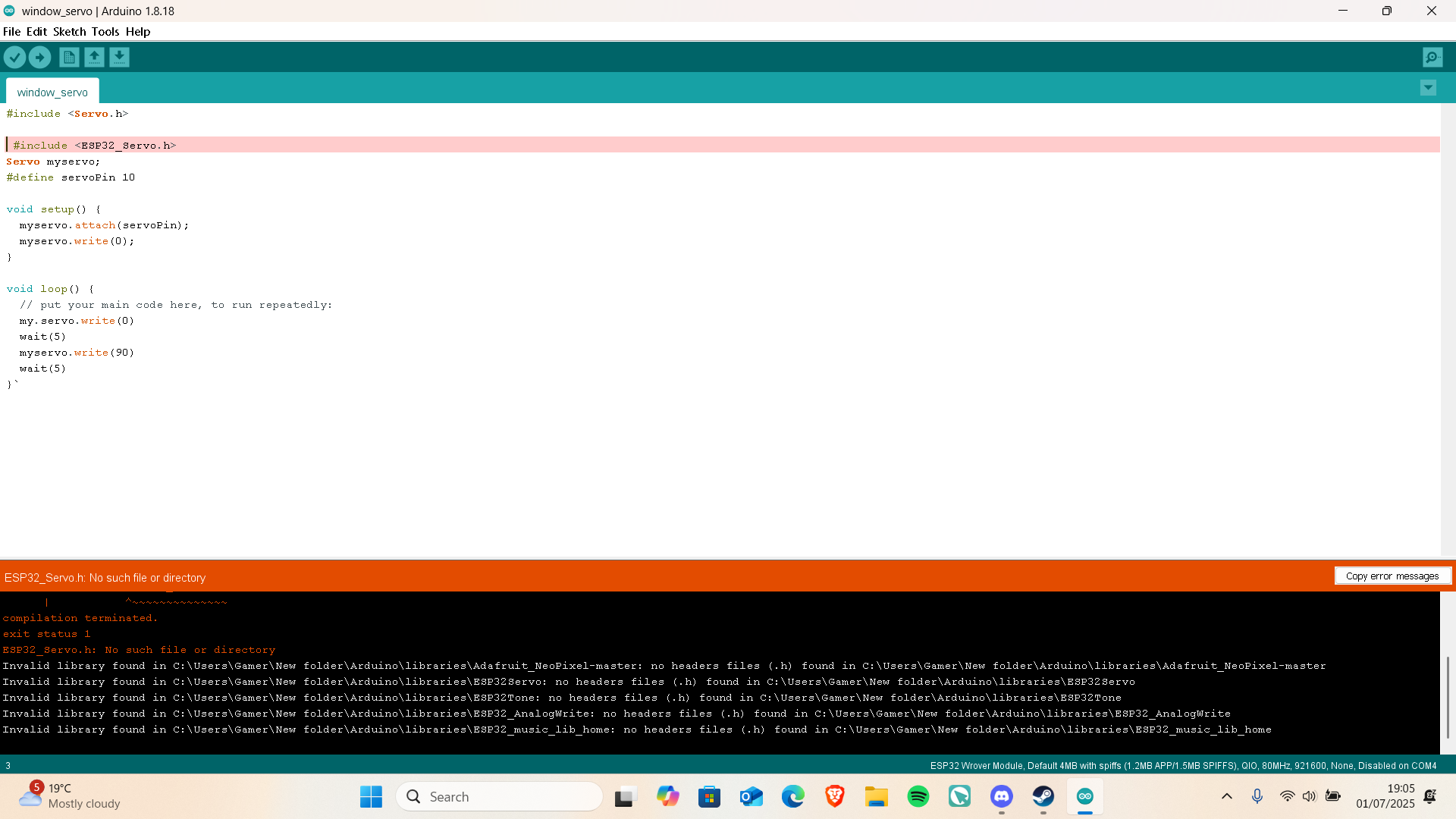
Task: Open a sketch with the up-arrow icon
Action: (x=94, y=57)
